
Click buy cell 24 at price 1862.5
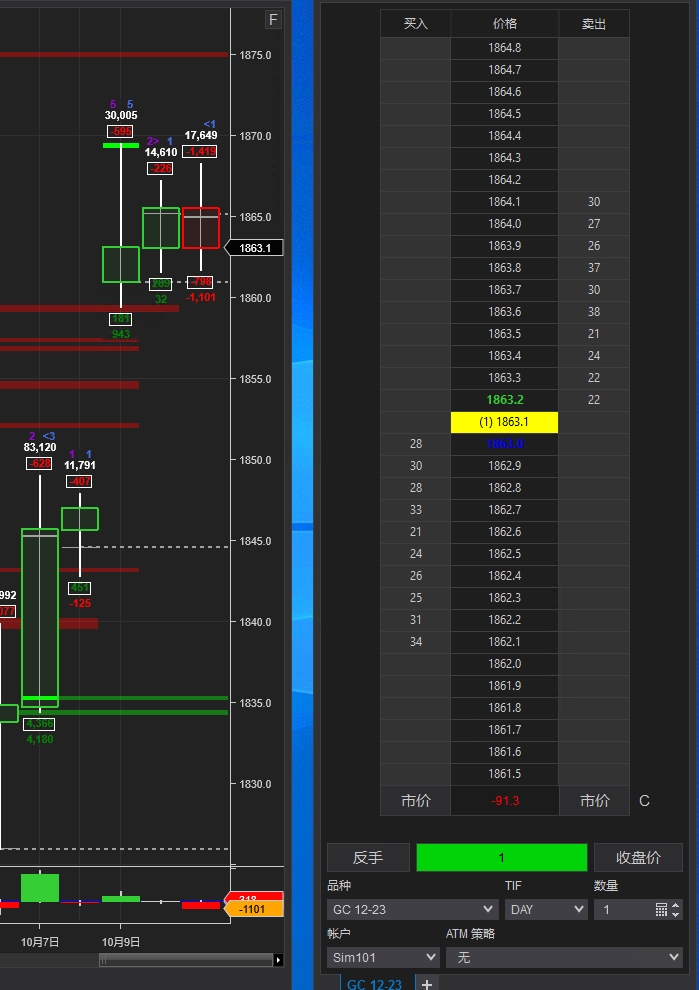(x=415, y=554)
